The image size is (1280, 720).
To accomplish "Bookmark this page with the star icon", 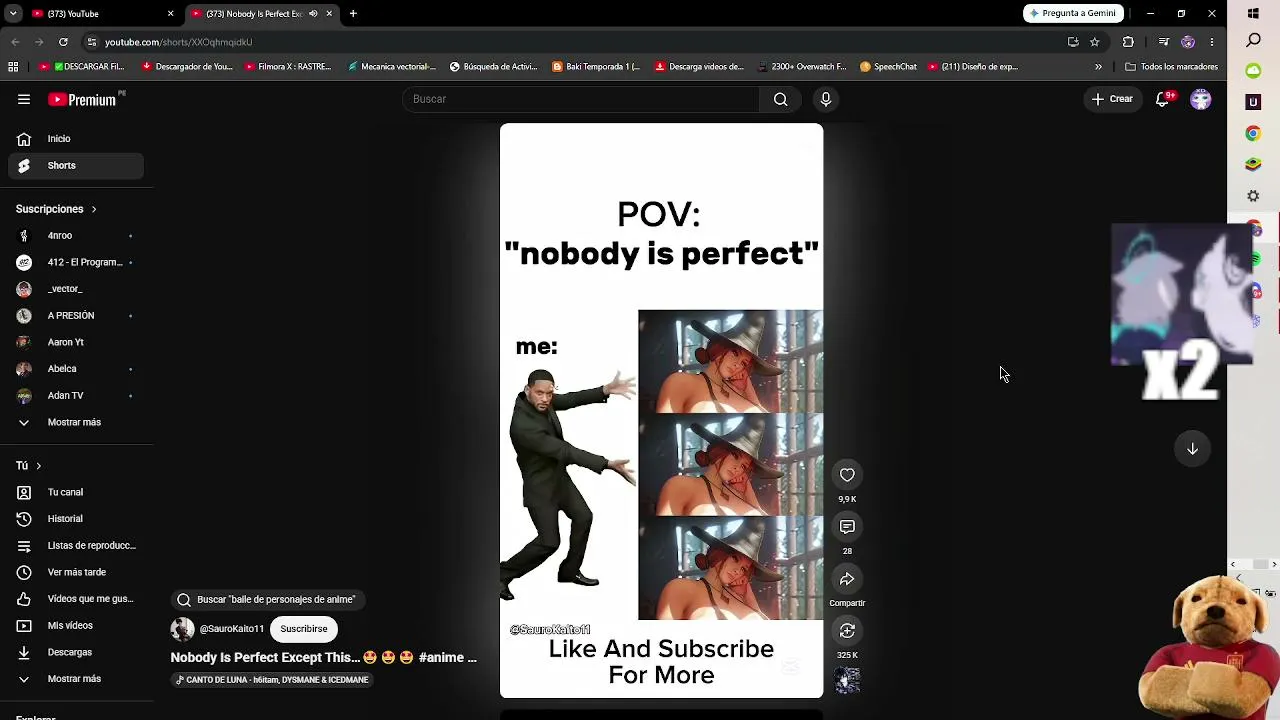I will click(1095, 42).
